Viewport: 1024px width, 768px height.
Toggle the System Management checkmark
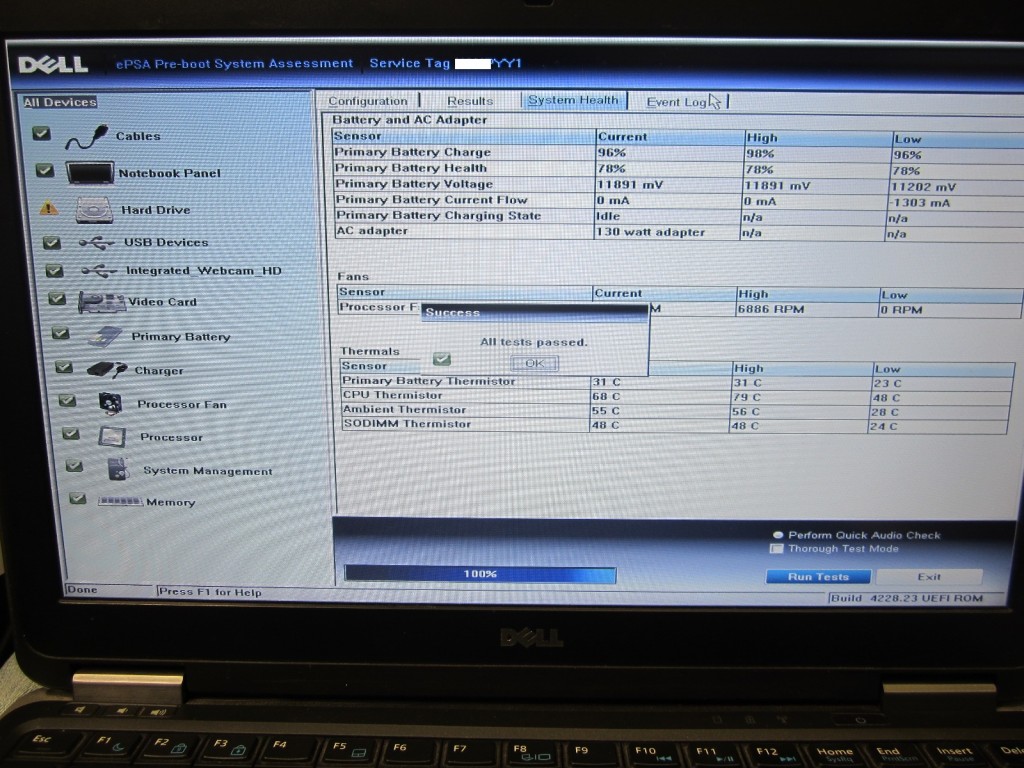point(74,466)
